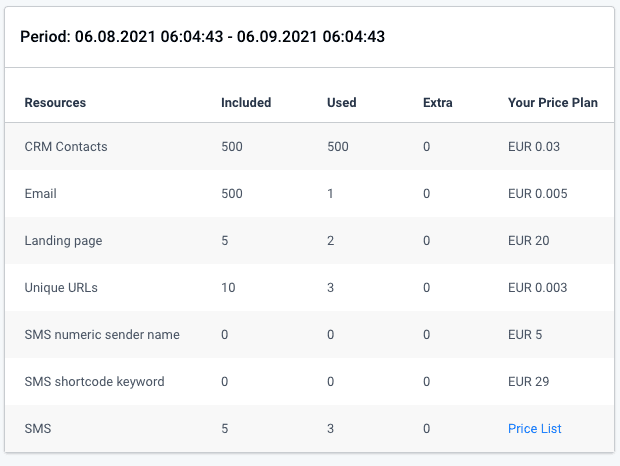Click Email Included value 500
Screen dimensions: 620x466
[x=232, y=194]
